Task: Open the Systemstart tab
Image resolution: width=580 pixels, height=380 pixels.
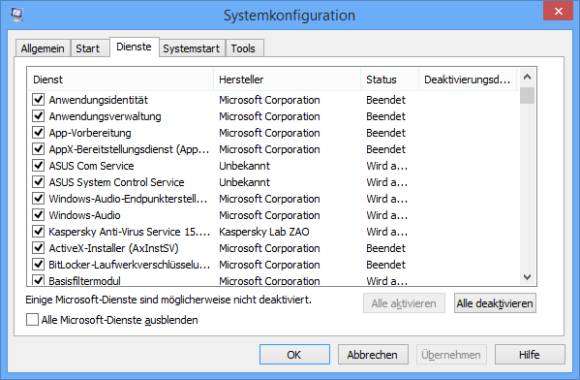Action: pos(192,48)
